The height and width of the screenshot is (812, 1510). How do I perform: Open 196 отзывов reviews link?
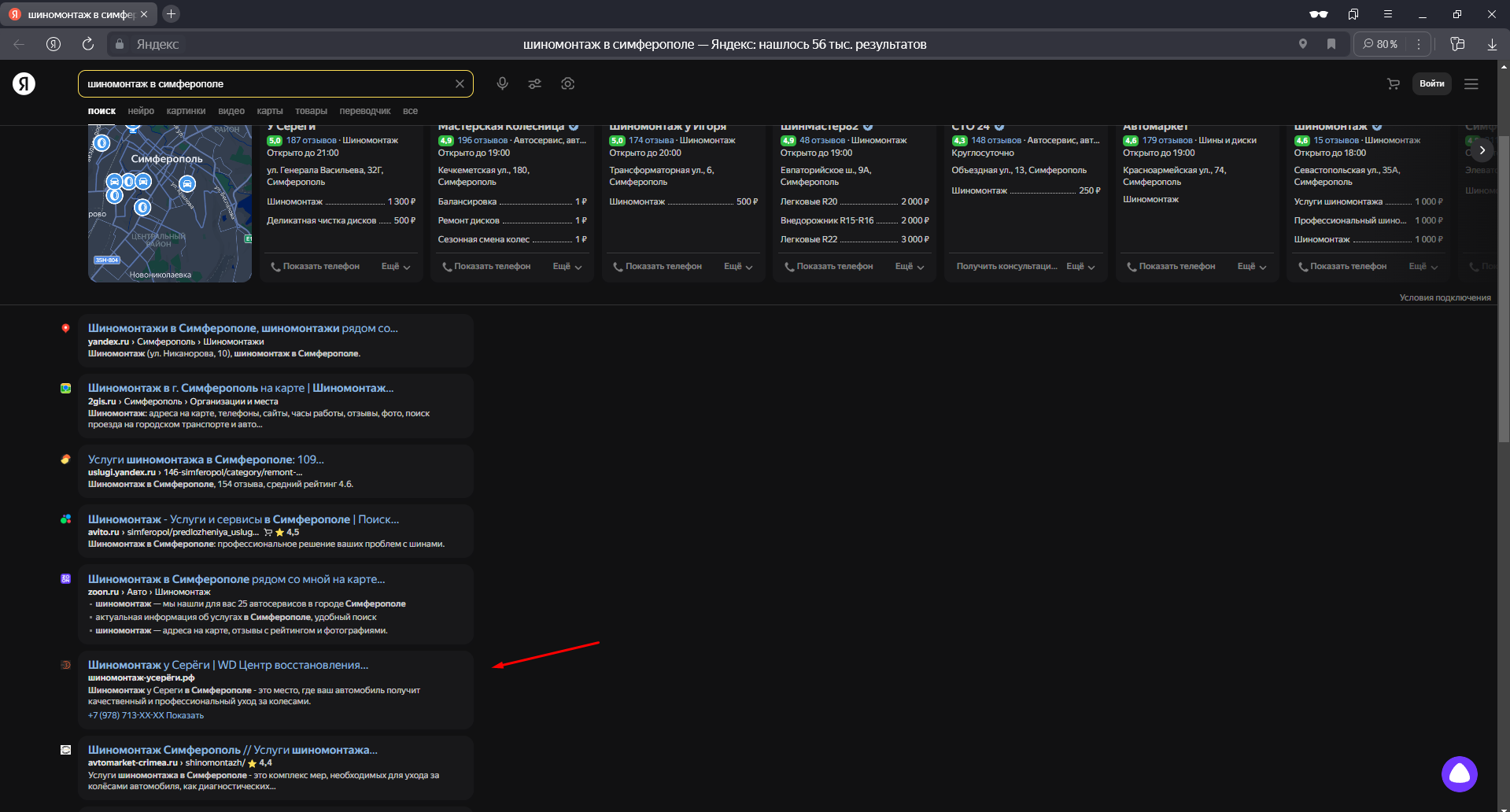[x=482, y=141]
